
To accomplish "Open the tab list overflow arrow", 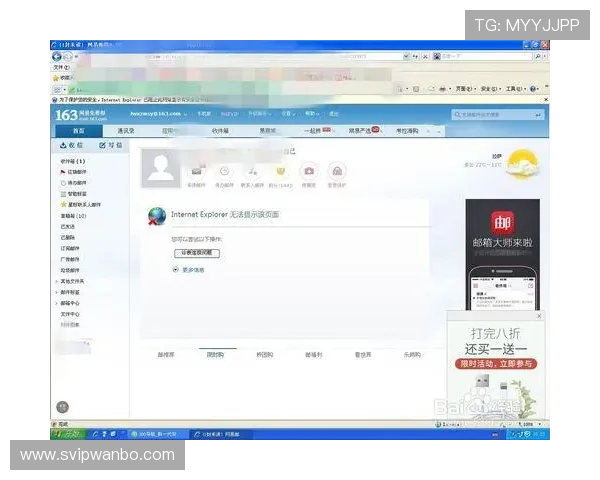I will coord(439,131).
